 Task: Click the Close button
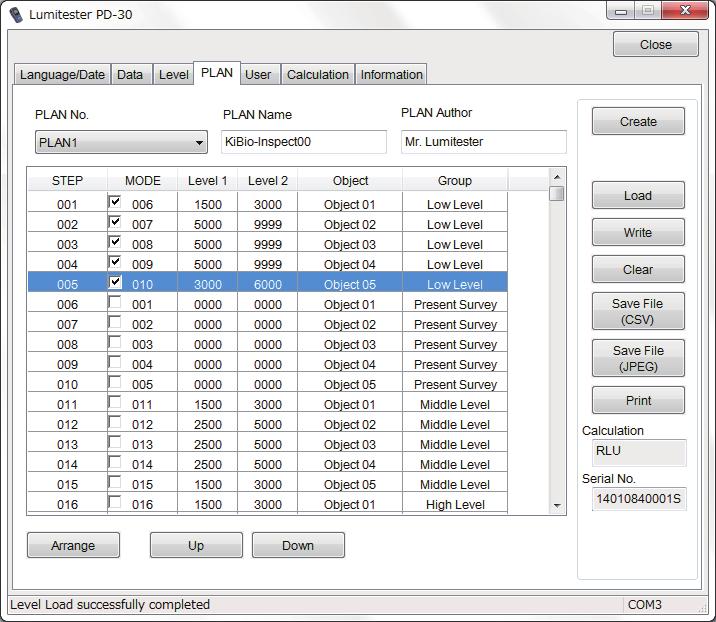point(656,44)
